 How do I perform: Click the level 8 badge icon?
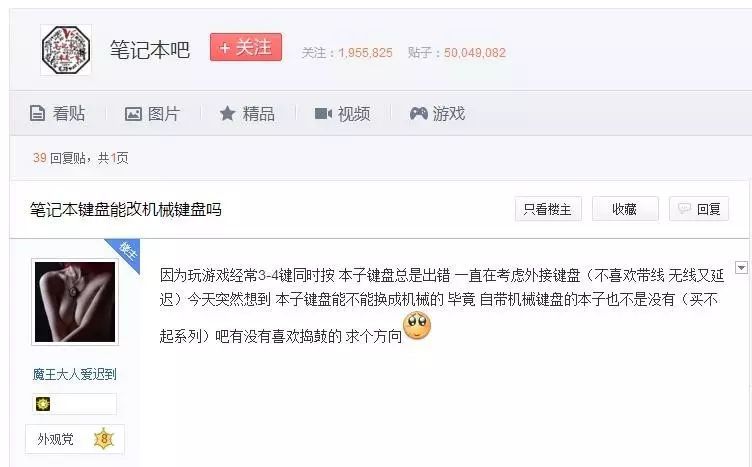[104, 439]
